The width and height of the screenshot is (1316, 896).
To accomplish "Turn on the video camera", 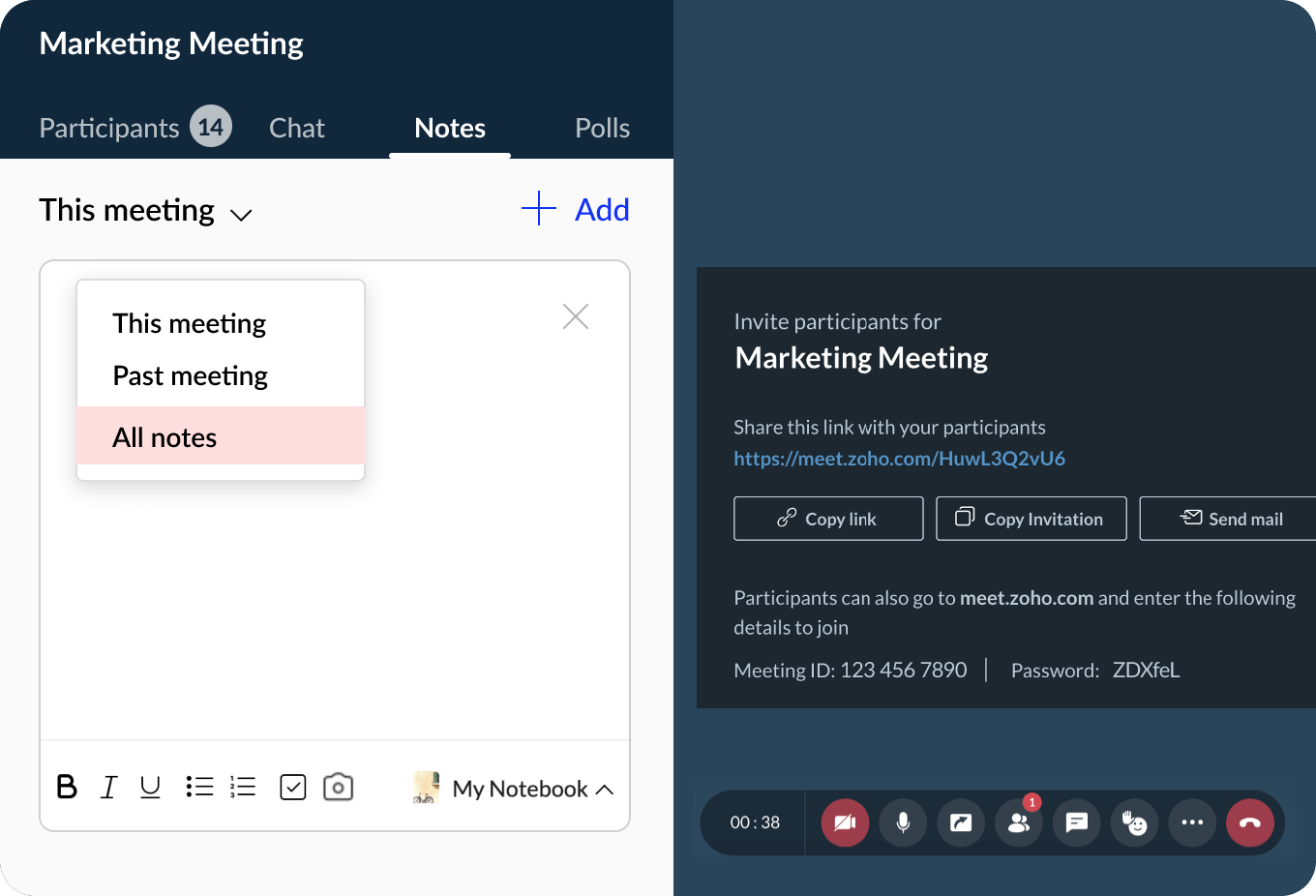I will (x=845, y=822).
